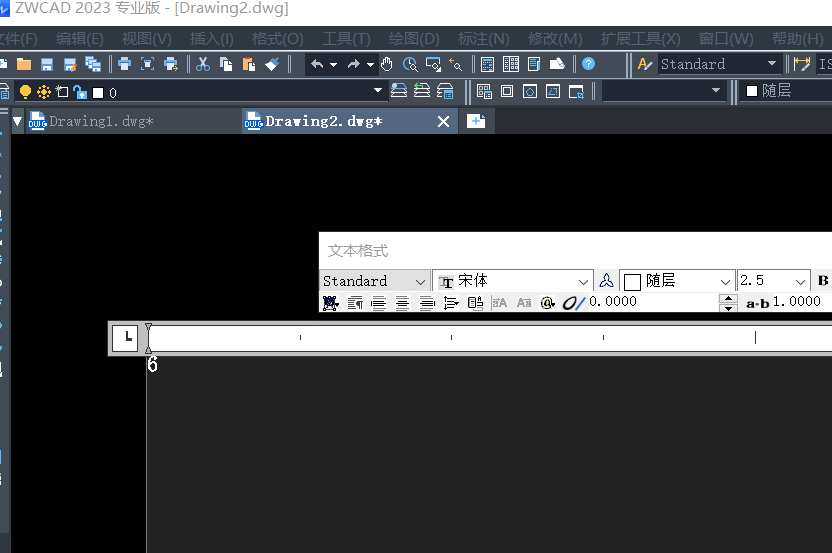Close the Drawing2.dwg tab

point(443,122)
